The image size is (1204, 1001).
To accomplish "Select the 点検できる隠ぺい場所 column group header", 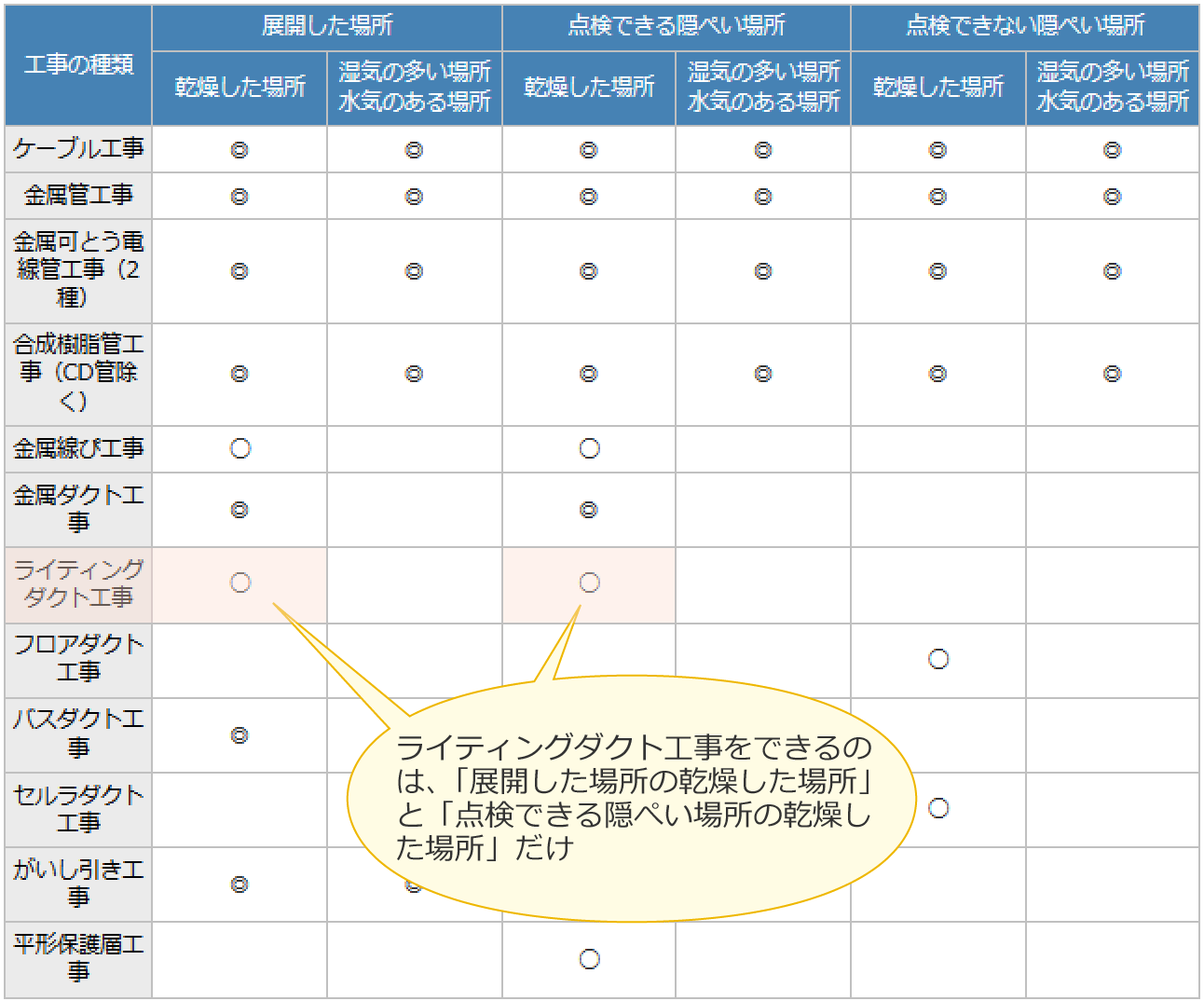I will (x=677, y=26).
